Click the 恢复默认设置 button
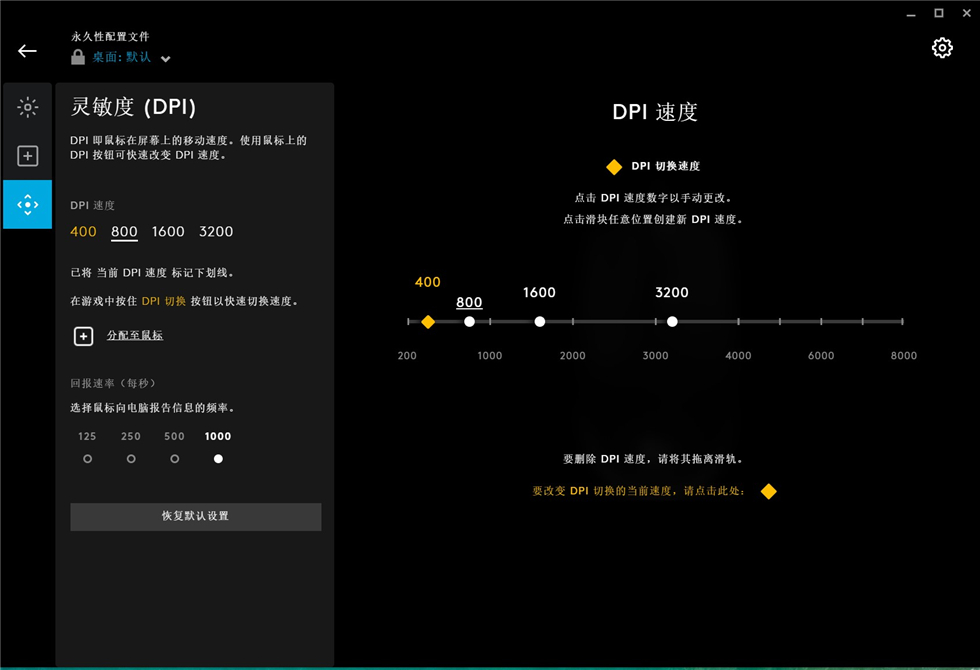 coord(195,516)
